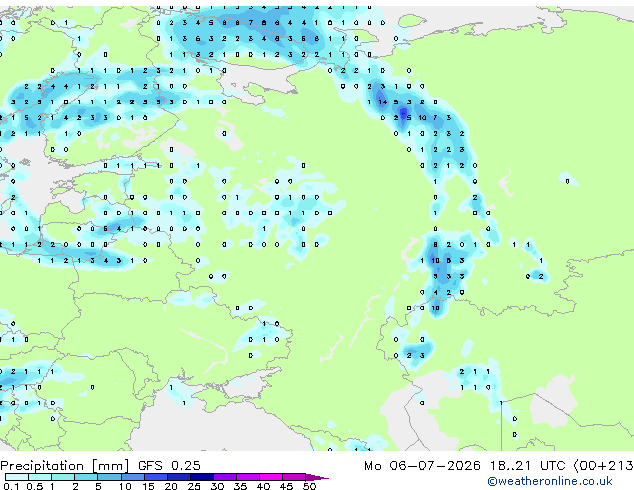Viewport: 634px width, 490px height.
Task: Pick legend swatch between 45 and 50
Action: tap(294, 477)
